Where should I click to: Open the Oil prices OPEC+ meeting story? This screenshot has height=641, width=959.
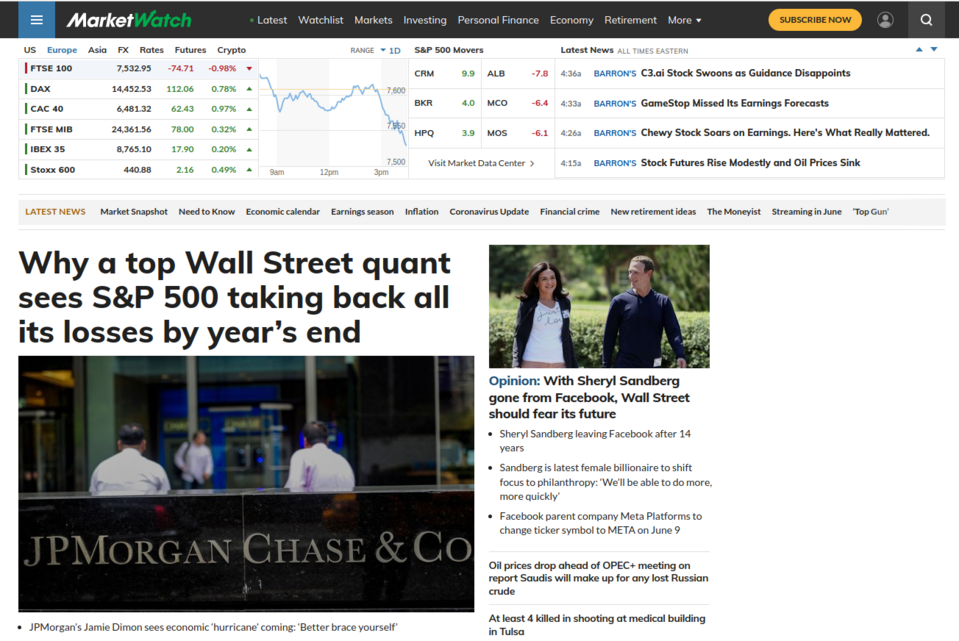point(598,578)
